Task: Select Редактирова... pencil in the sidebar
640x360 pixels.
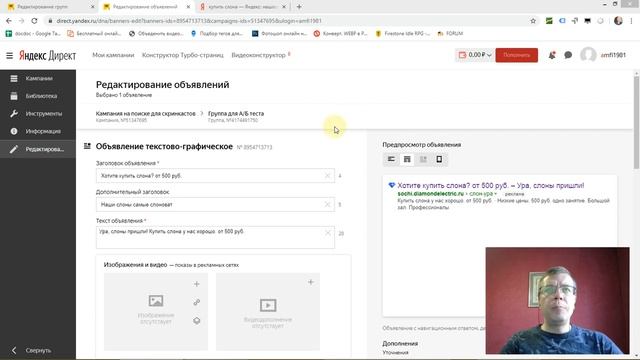Action: [38, 149]
